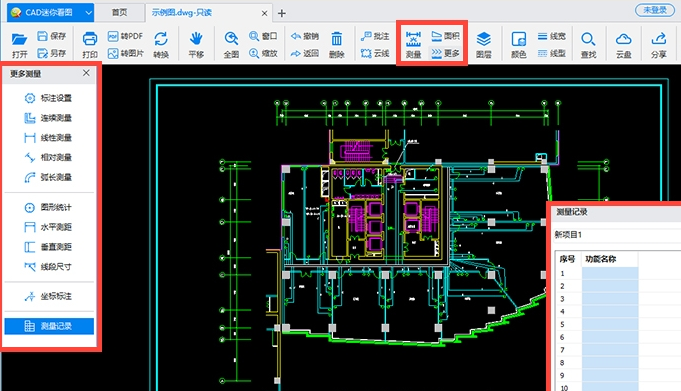Open the 图层 layers manager
Screen dimensions: 681x391
(x=483, y=45)
